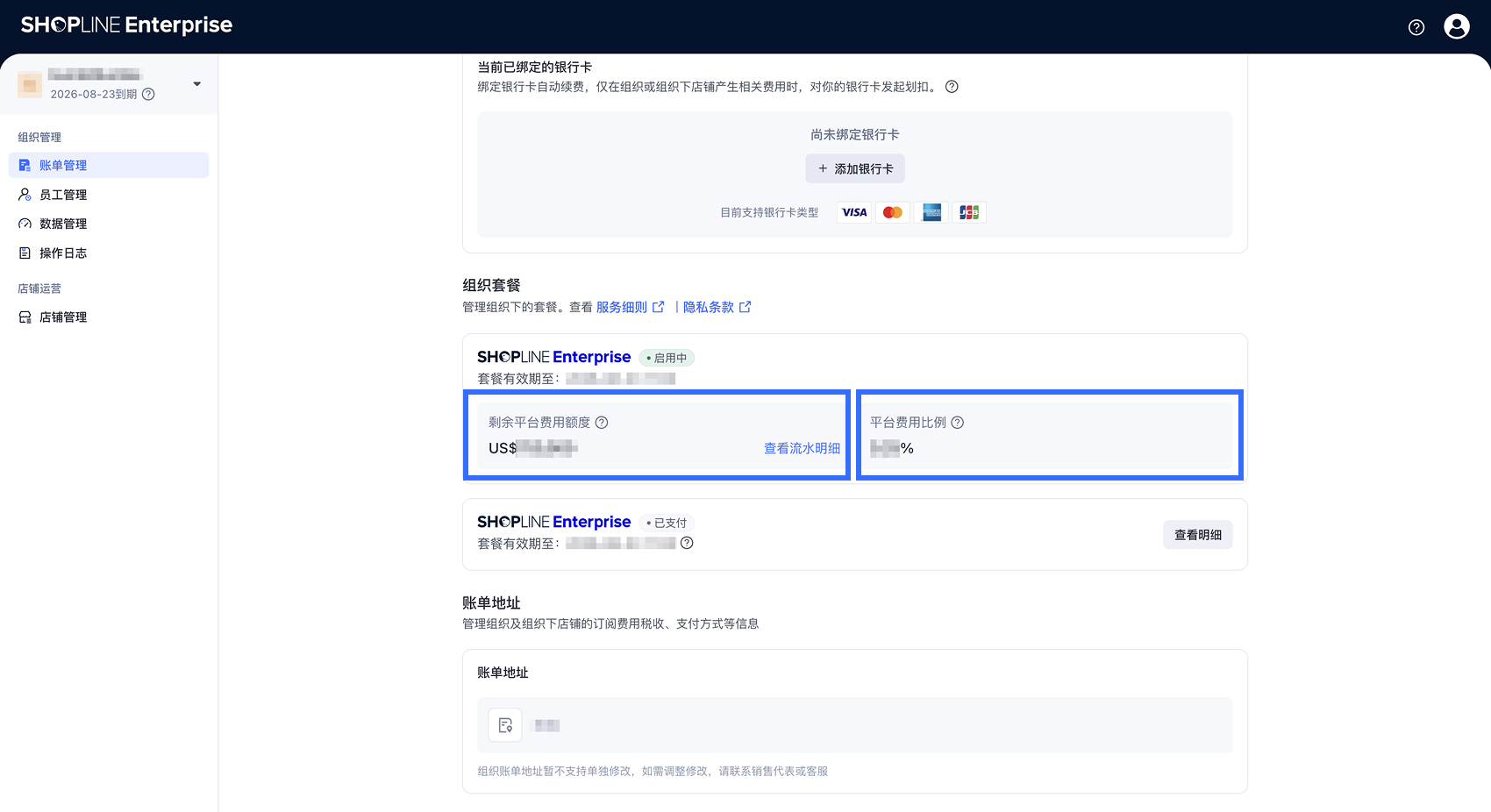Click the 当前已绑定的银行卡 heading

click(x=534, y=67)
